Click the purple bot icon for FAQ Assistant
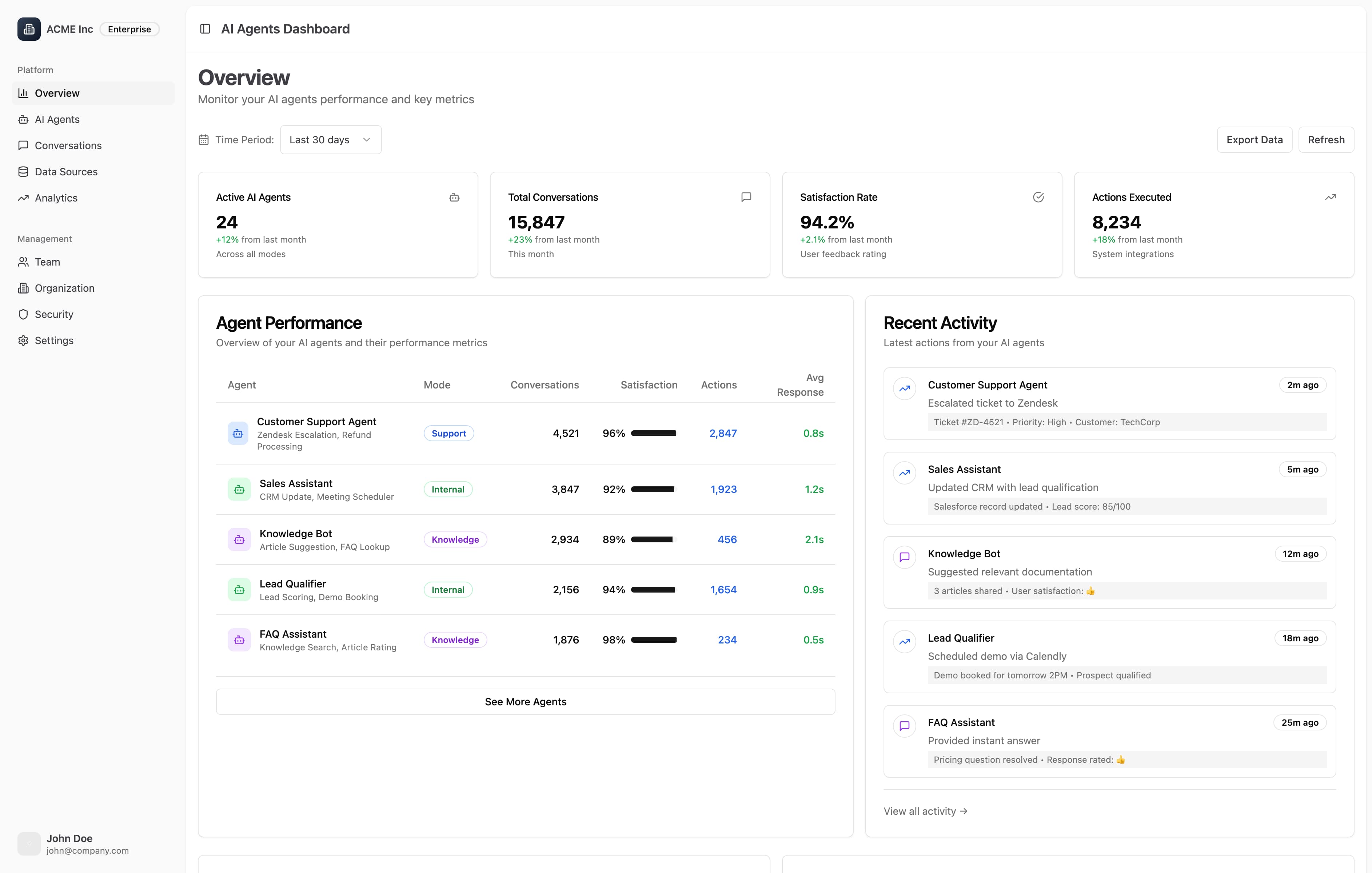The height and width of the screenshot is (873, 1372). (239, 640)
